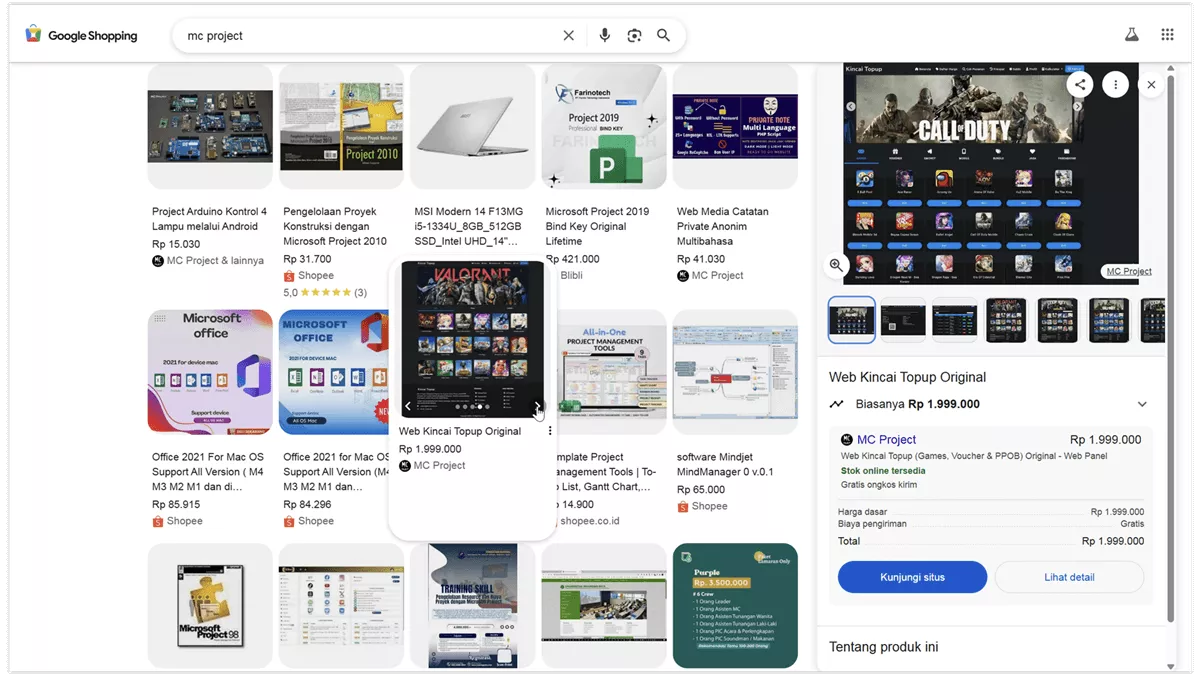Click the voice search microphone icon

point(604,34)
